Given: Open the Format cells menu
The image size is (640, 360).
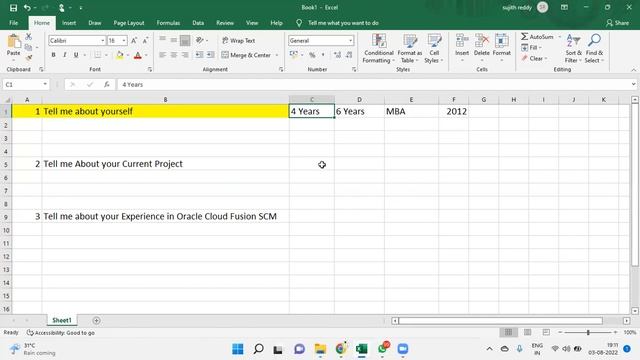Looking at the screenshot, I should (502, 48).
